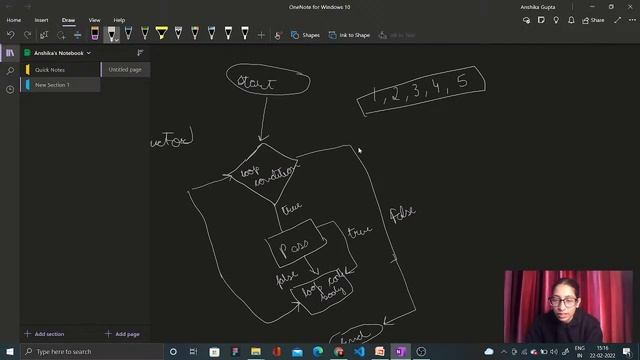Open the feed speech-bubble icon

[526, 20]
